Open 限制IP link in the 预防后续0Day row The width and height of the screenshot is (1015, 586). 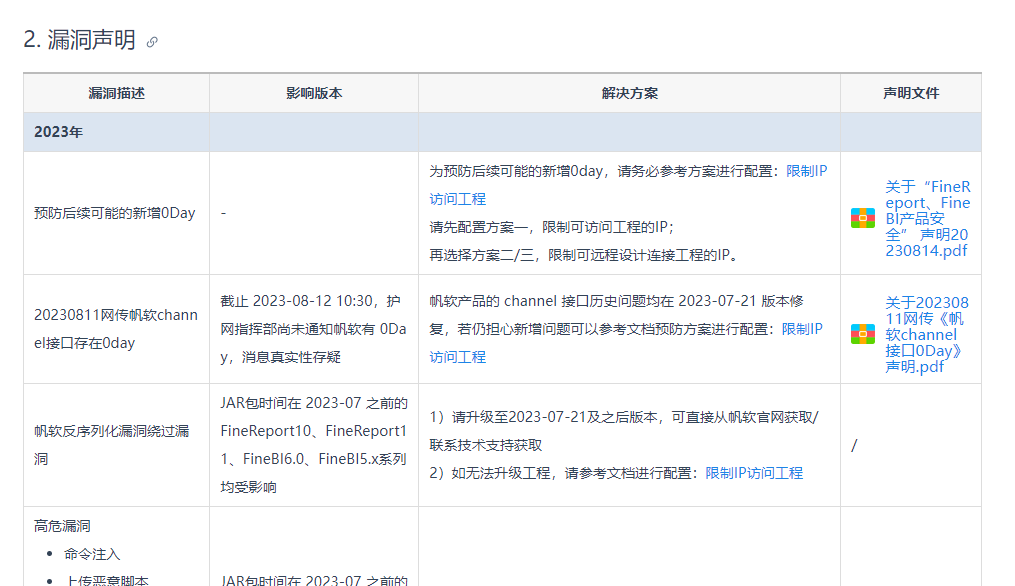point(807,171)
